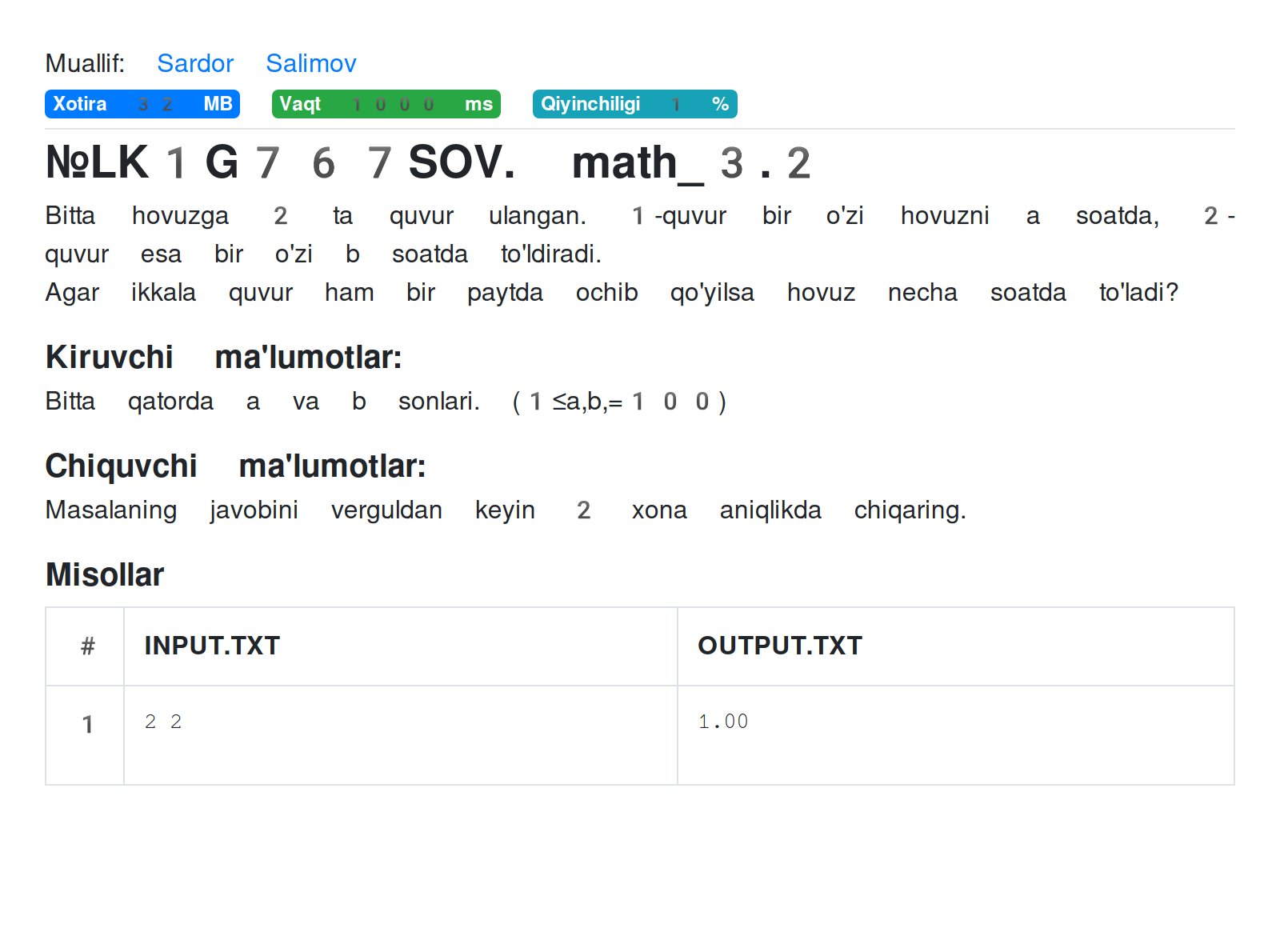This screenshot has width=1280, height=952.
Task: Select example output value 1.00
Action: point(723,721)
